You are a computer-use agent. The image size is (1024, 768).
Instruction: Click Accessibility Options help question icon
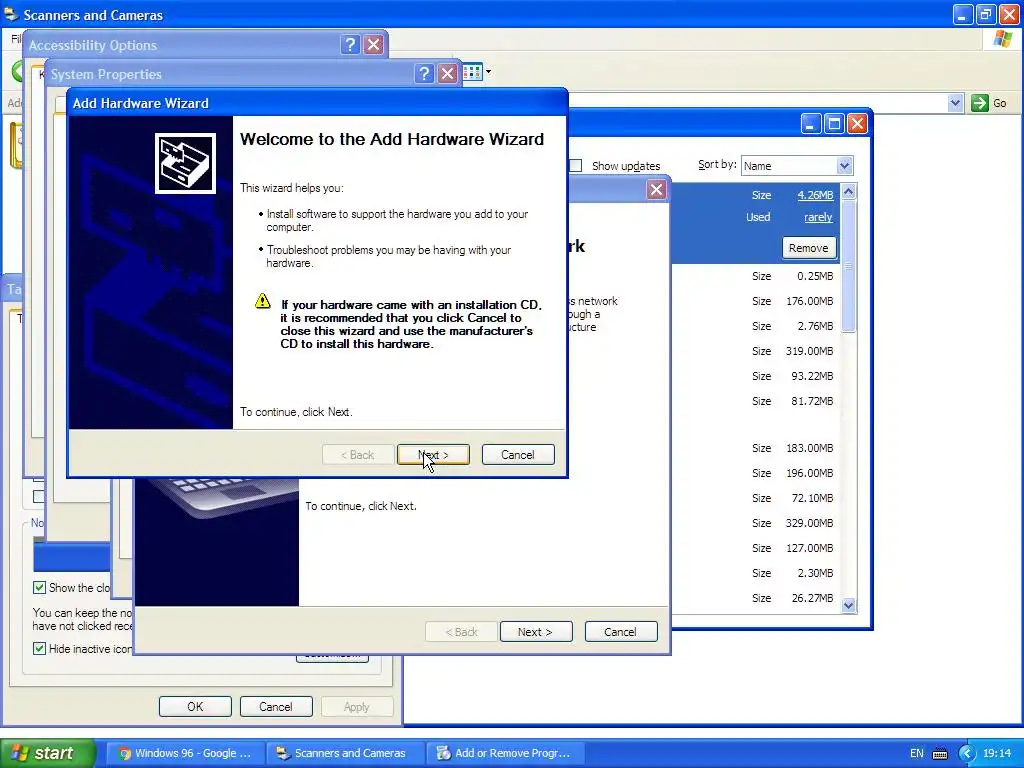(350, 44)
